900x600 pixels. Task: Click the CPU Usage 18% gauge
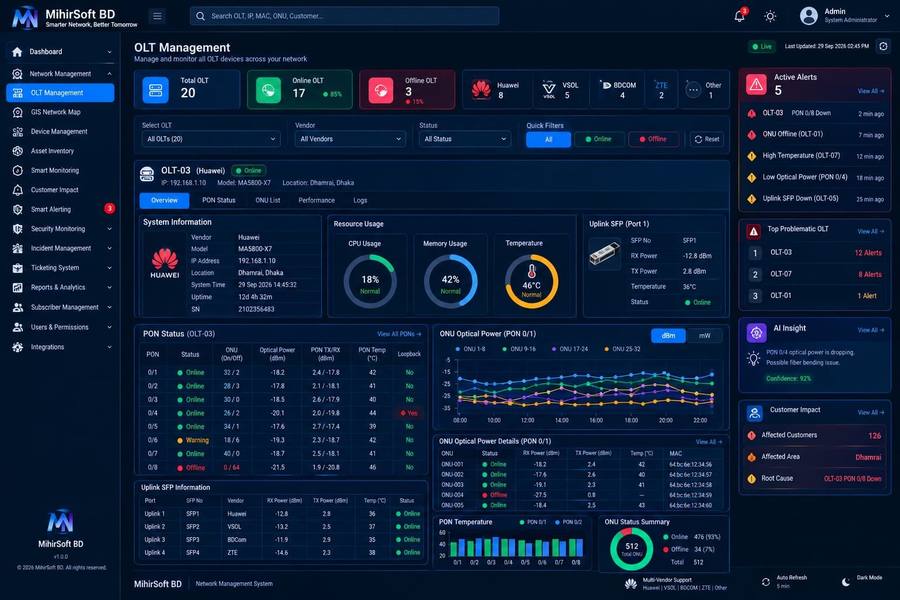370,281
